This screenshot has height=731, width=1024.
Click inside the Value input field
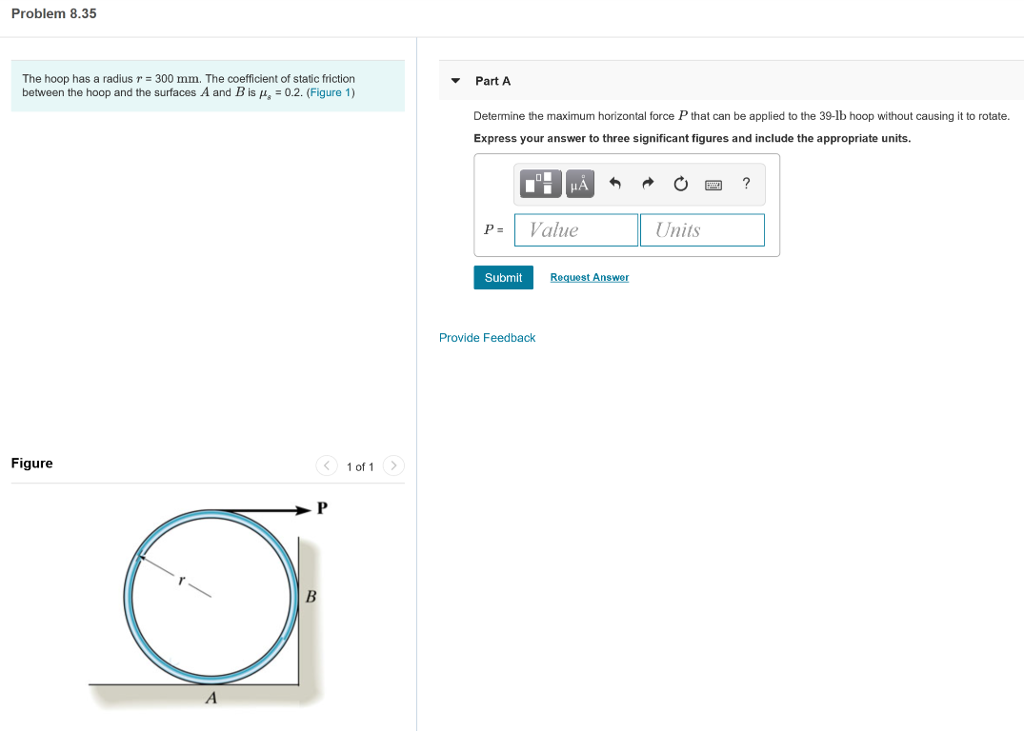pyautogui.click(x=575, y=229)
